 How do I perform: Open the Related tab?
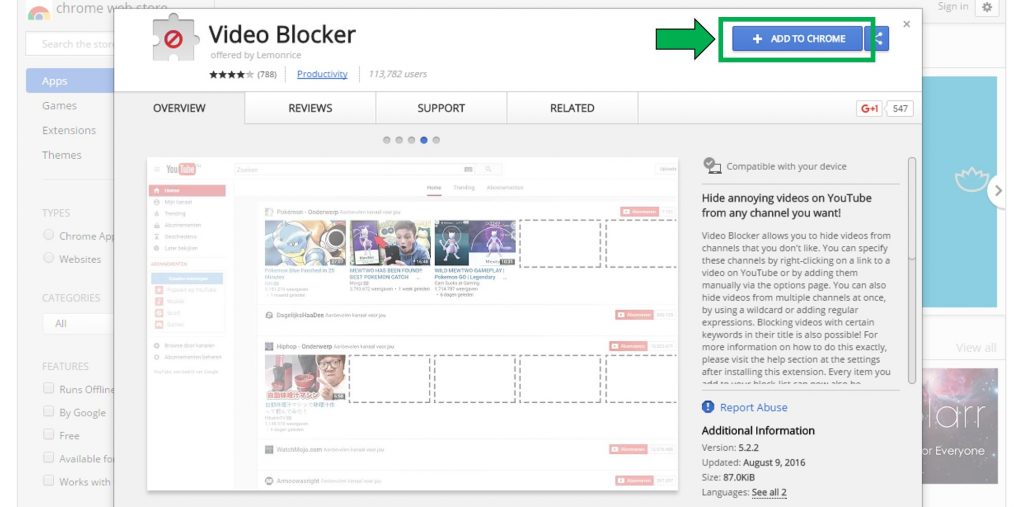pos(572,108)
